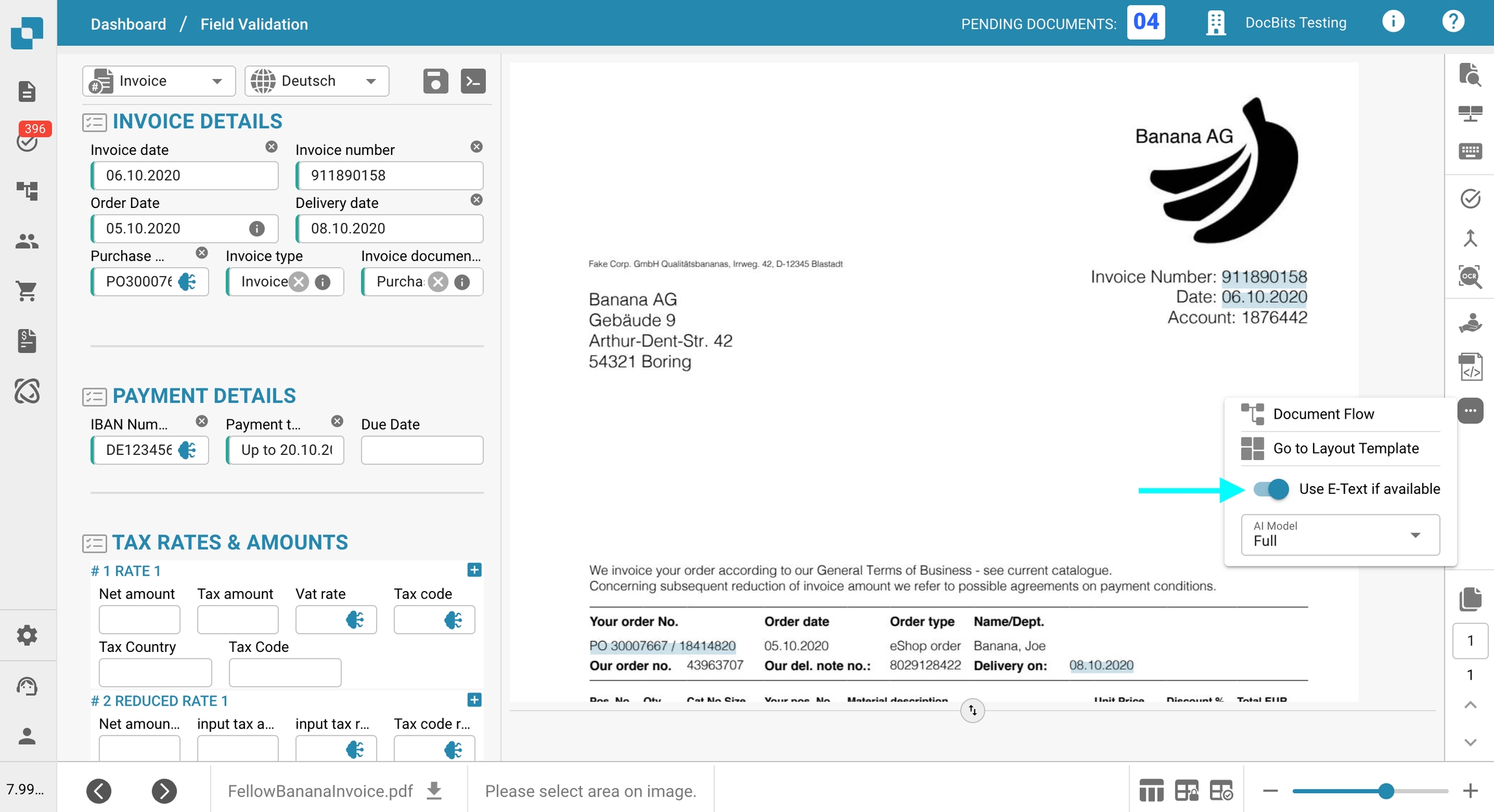
Task: Download FellowBananaInvoice.pdf file
Action: tap(434, 791)
